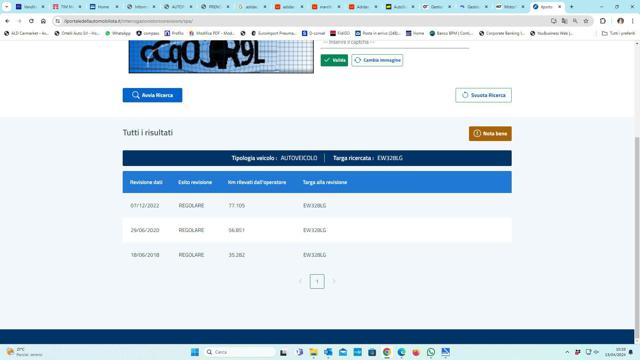
Task: Clear the form with Svuota Ricerca
Action: [483, 95]
